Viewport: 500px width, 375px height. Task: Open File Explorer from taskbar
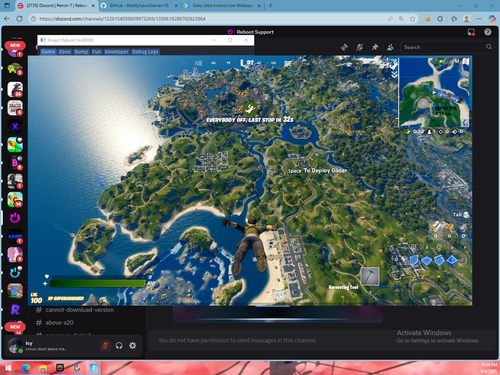[x=43, y=368]
